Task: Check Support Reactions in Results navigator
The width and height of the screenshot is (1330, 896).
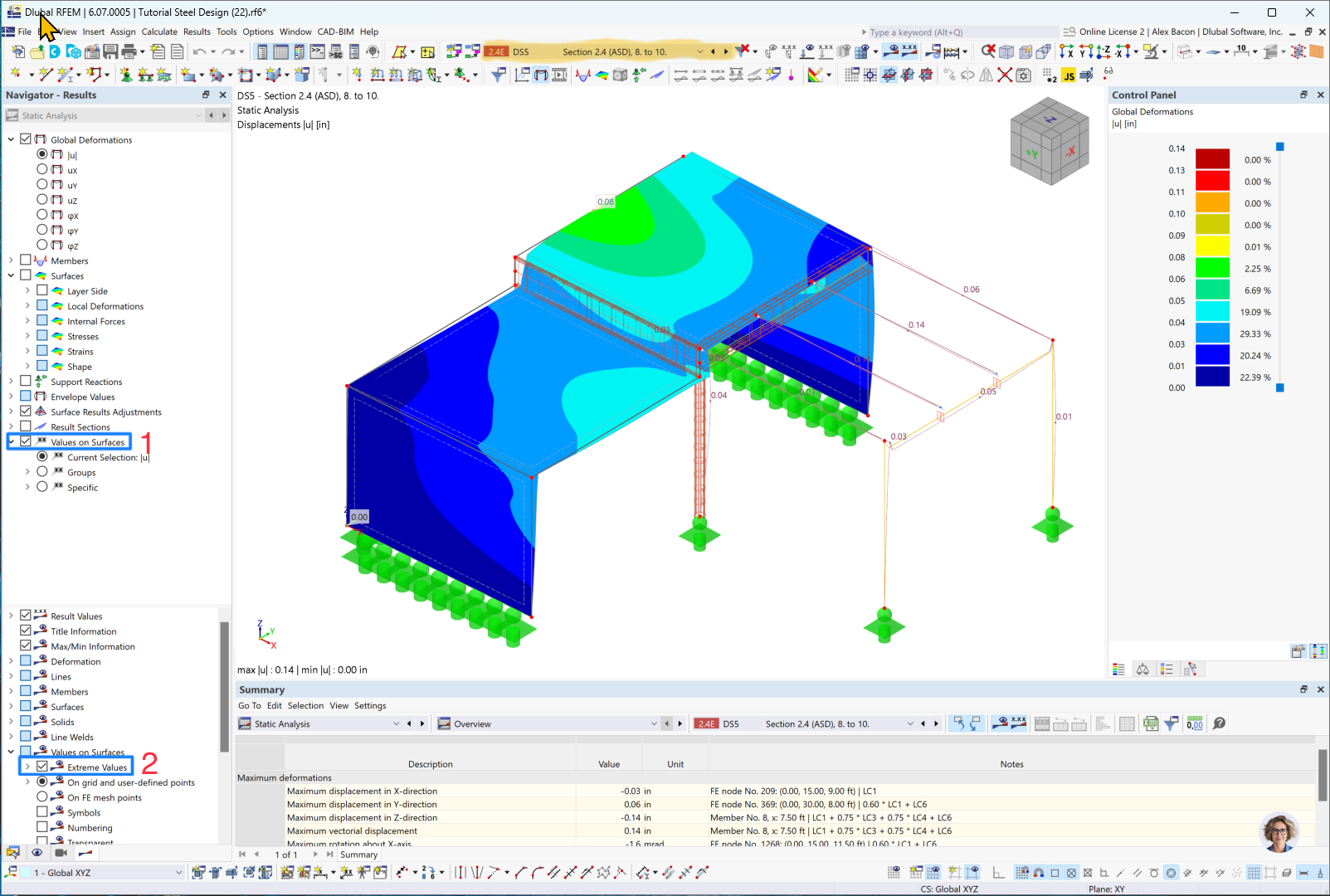Action: [26, 381]
